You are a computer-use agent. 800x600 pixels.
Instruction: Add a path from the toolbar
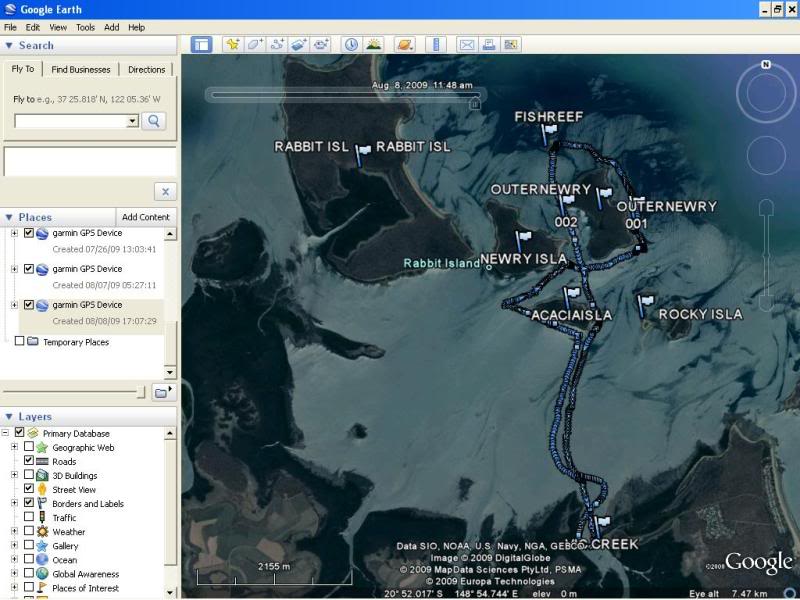pyautogui.click(x=277, y=45)
